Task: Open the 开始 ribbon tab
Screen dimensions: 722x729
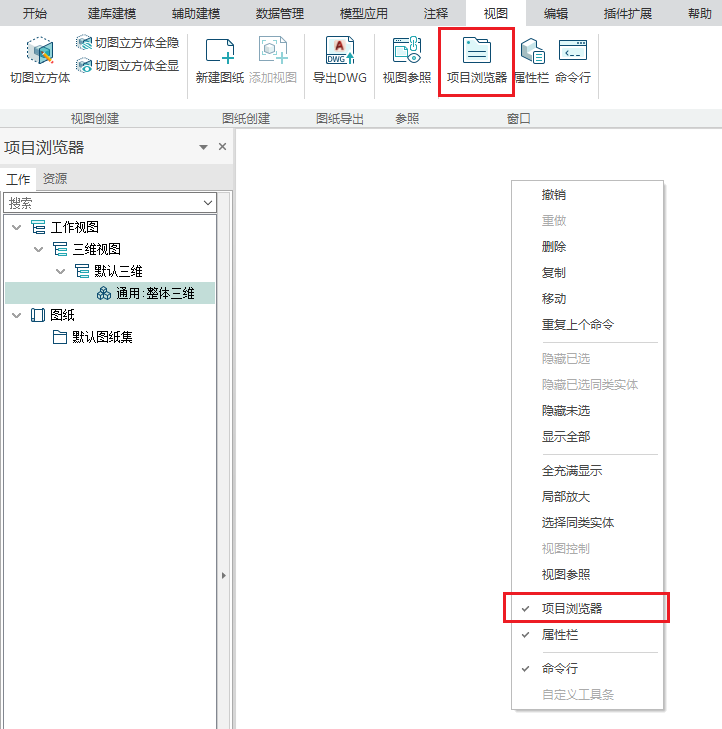Action: coord(35,13)
